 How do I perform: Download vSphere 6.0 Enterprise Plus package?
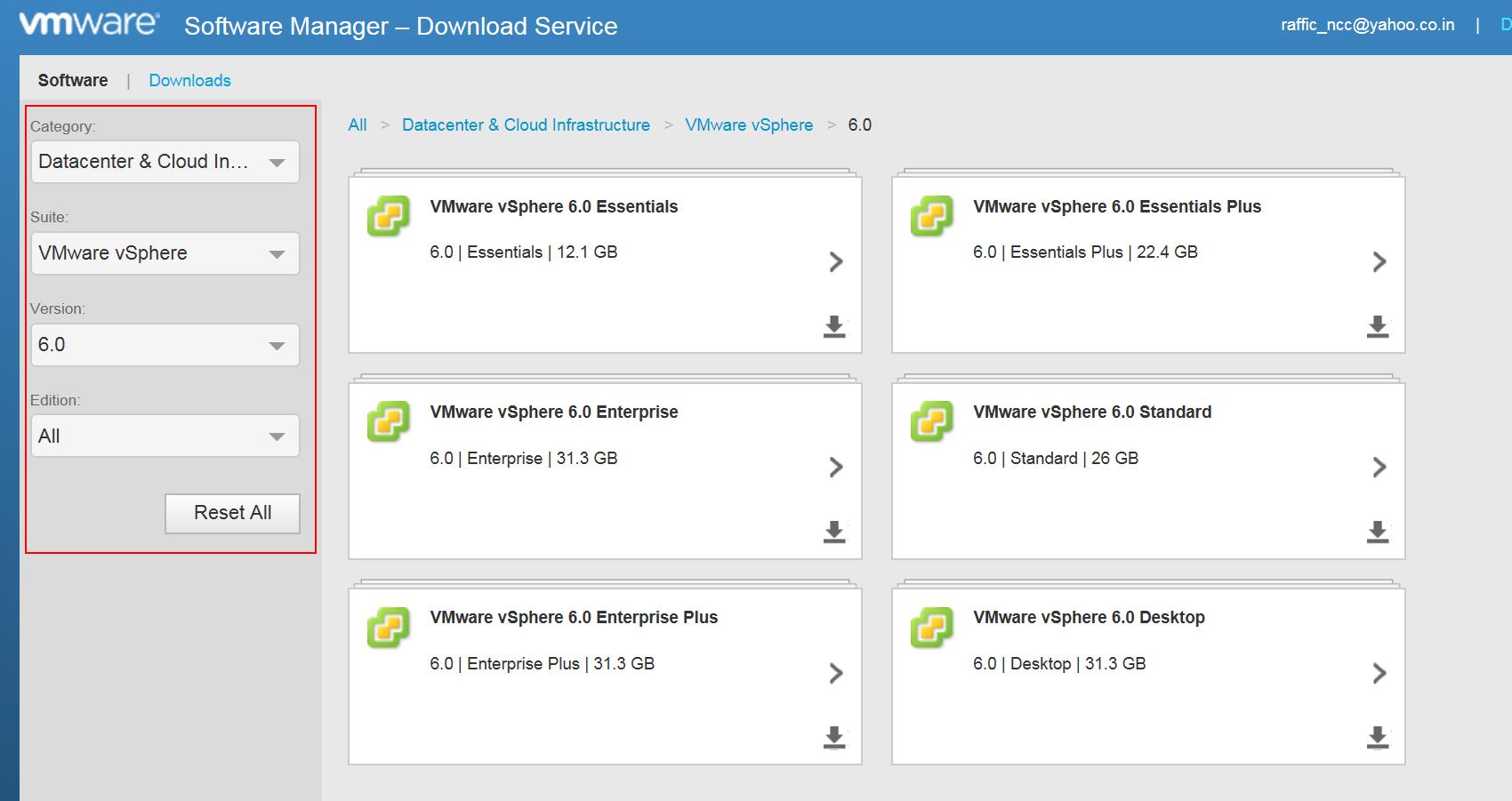834,738
